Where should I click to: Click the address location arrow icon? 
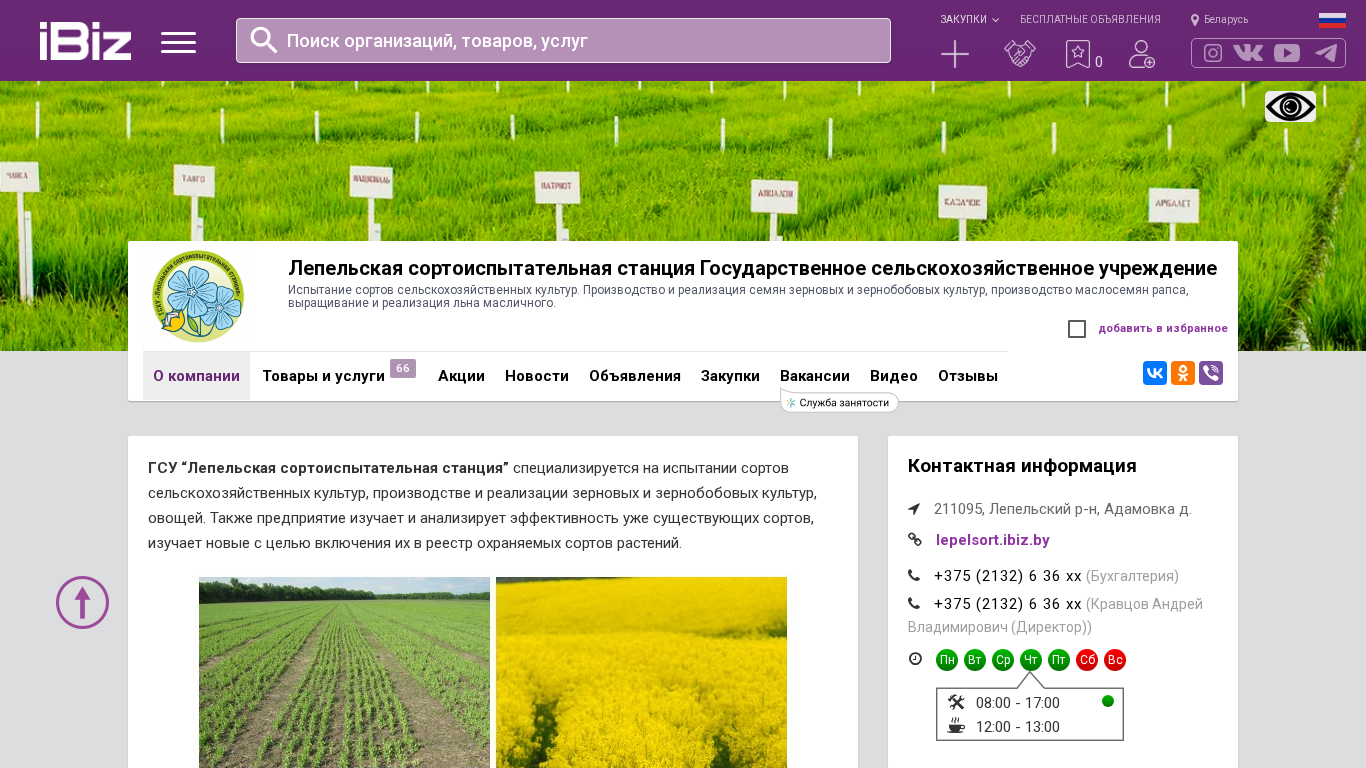click(914, 509)
